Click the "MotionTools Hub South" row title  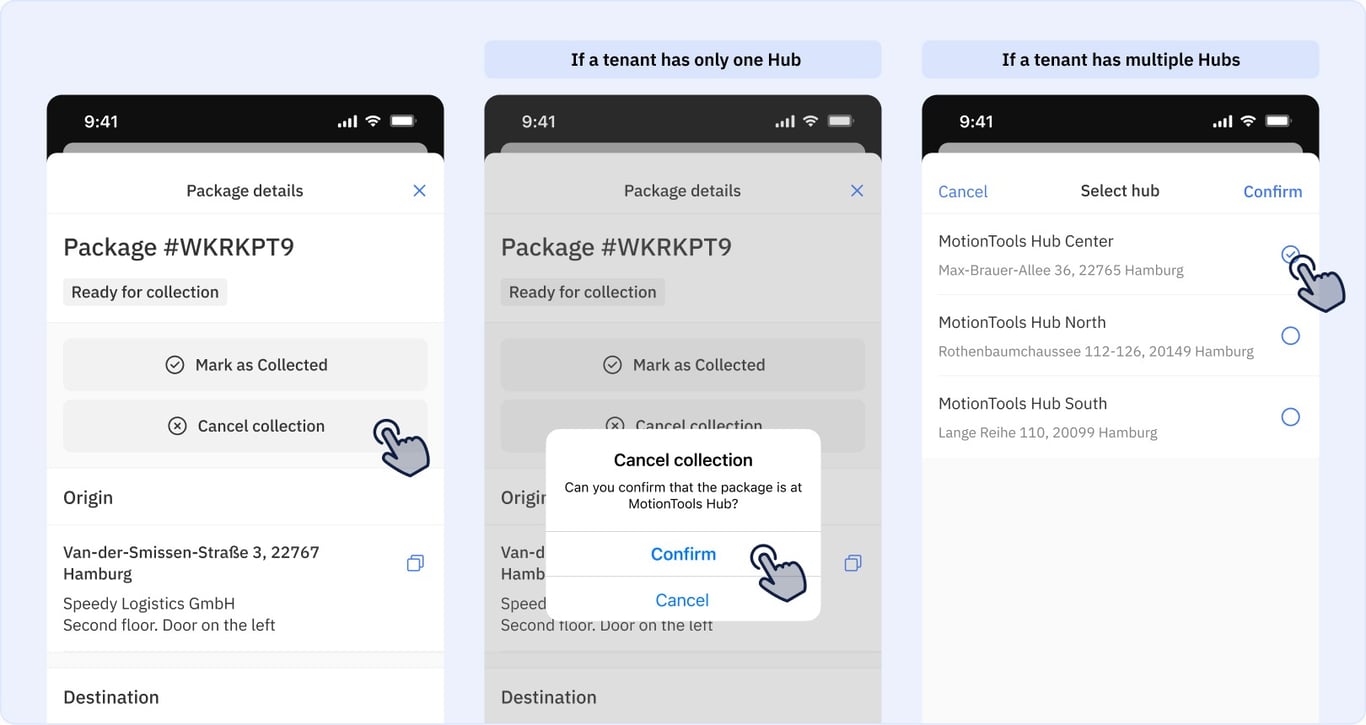(x=1022, y=404)
